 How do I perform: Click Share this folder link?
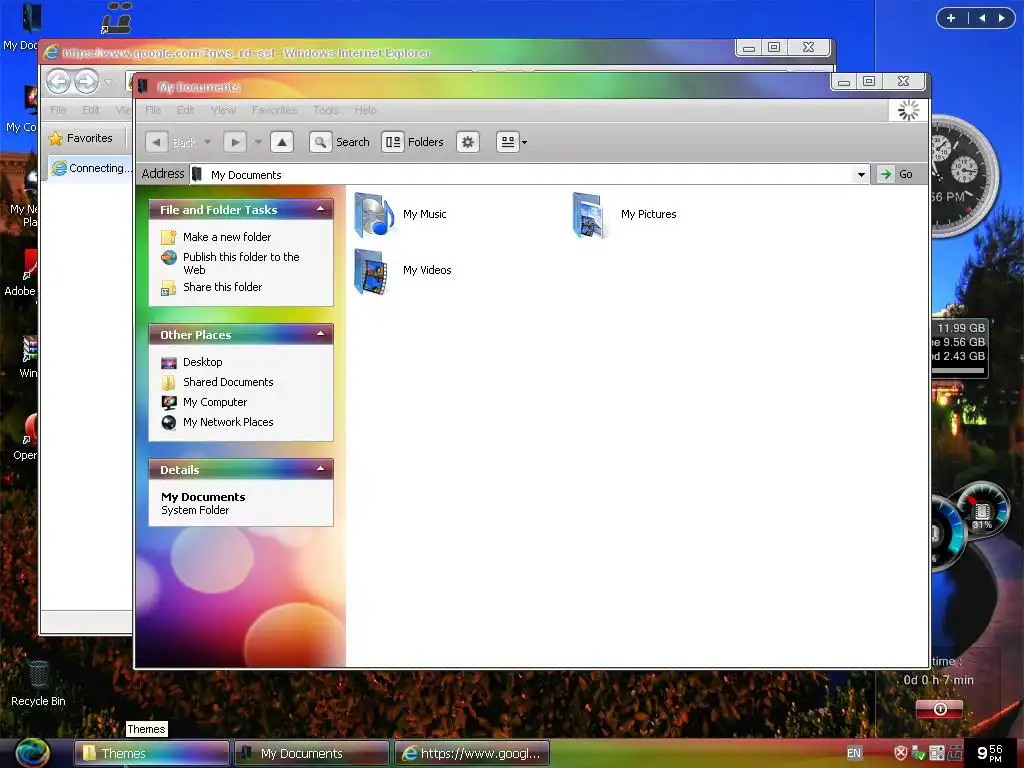click(x=223, y=287)
